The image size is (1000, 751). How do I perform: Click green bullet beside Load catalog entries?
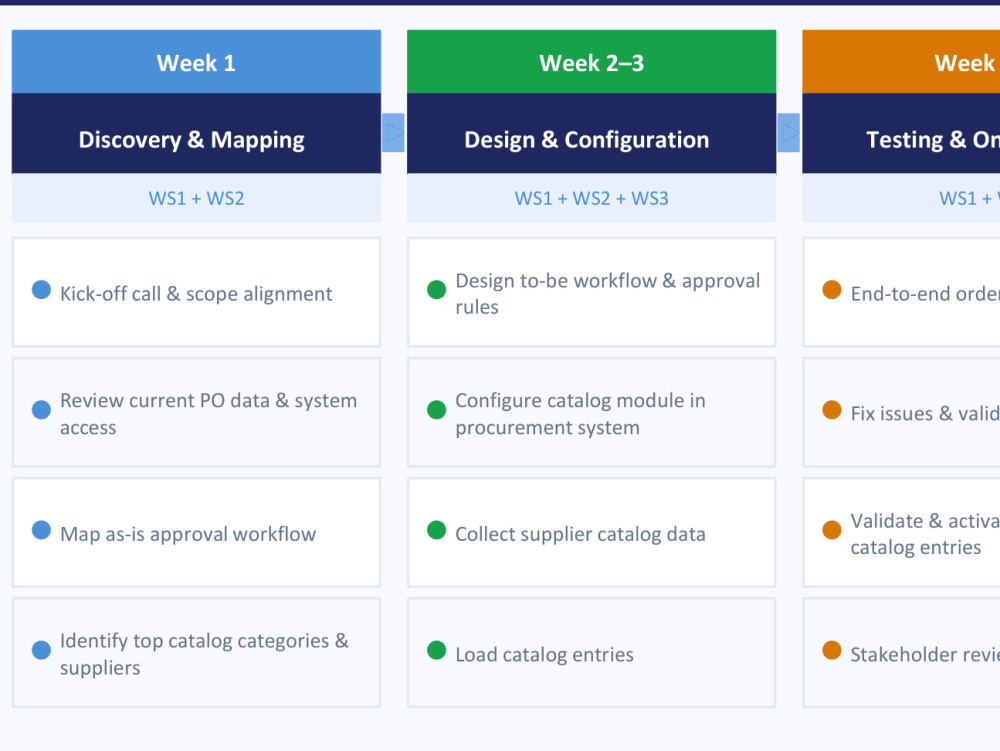(436, 650)
